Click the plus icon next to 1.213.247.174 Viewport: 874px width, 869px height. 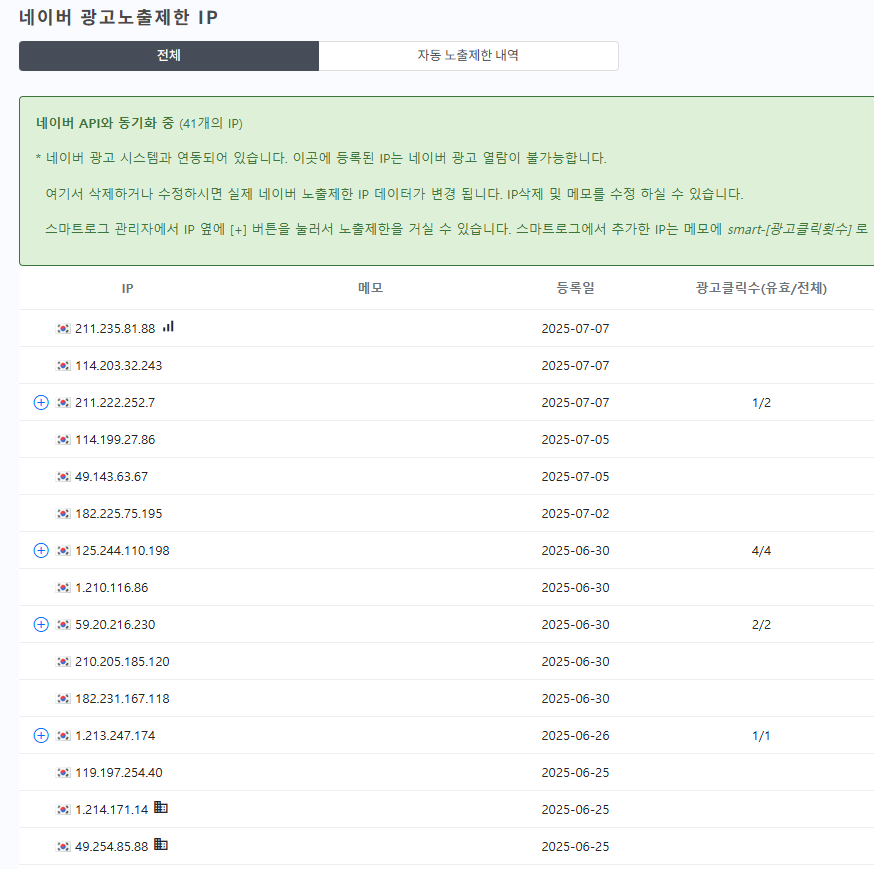[x=41, y=736]
